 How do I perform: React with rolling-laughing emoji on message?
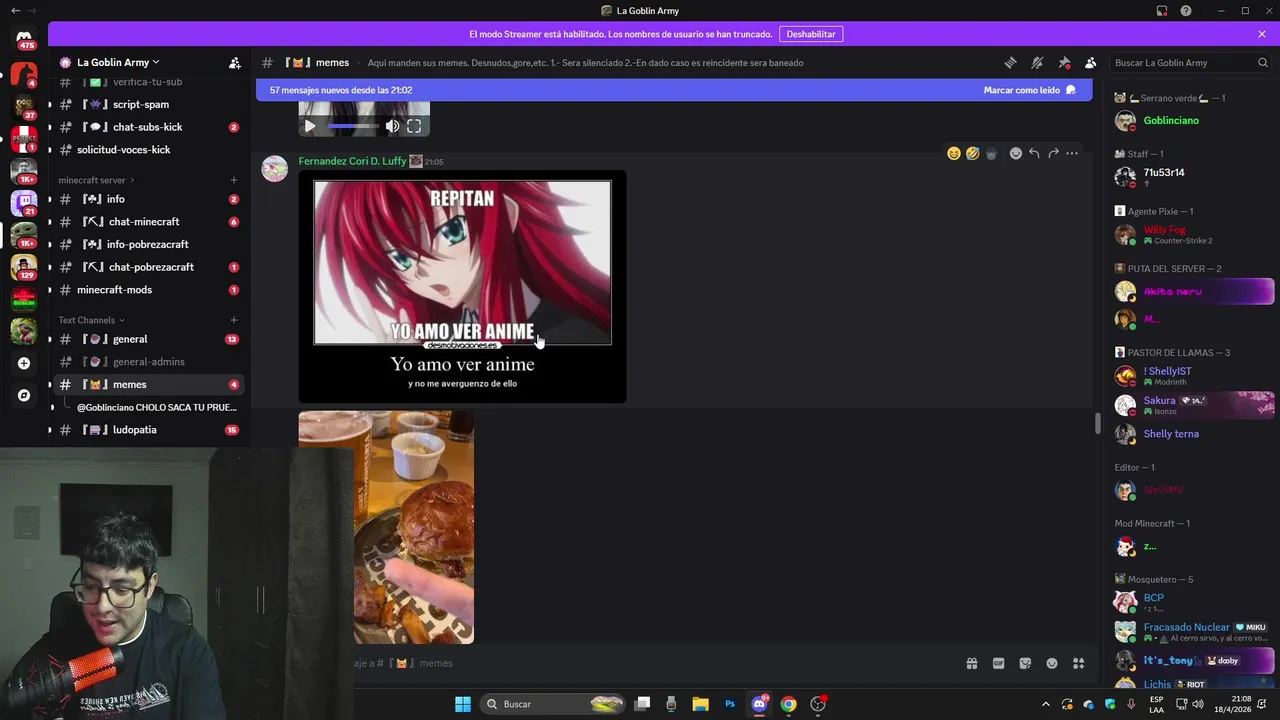coord(972,153)
